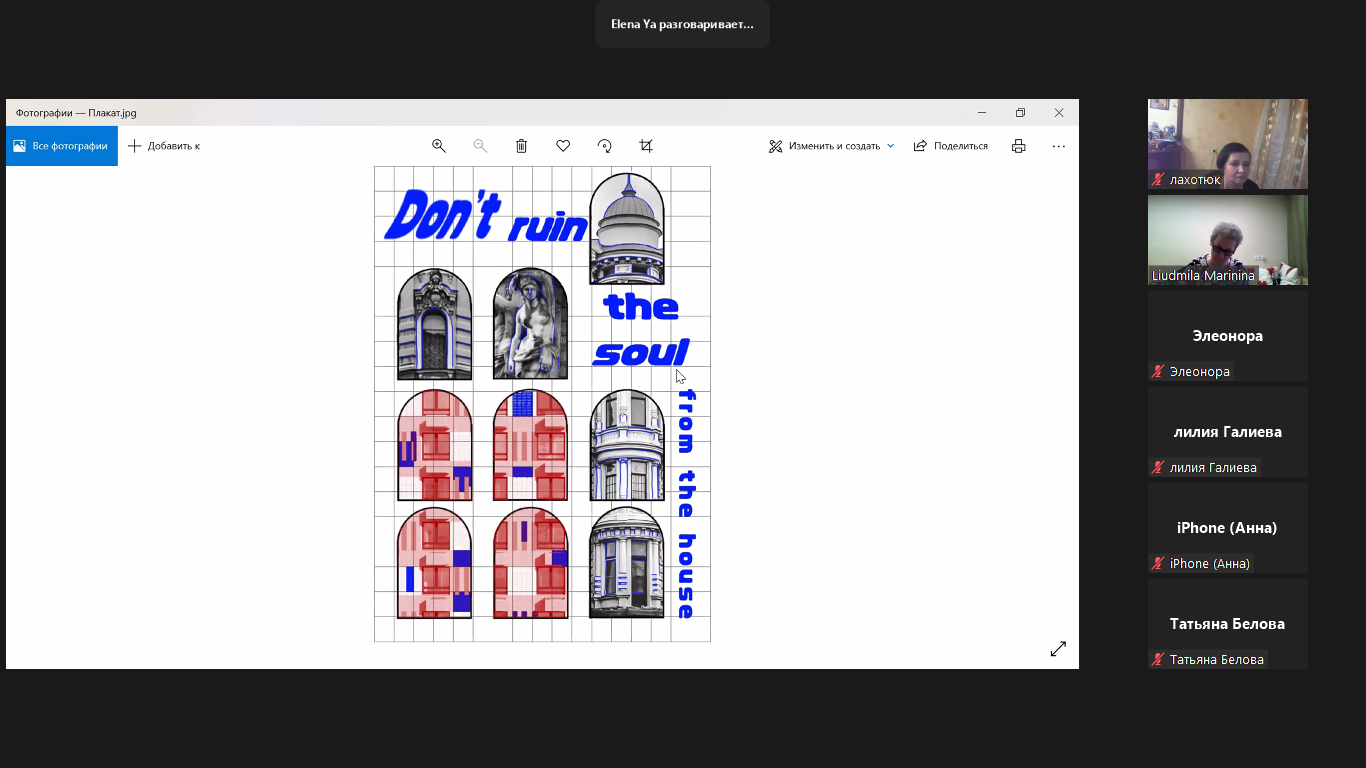This screenshot has width=1366, height=768.
Task: Select the Элеонора participant tile
Action: coord(1228,336)
